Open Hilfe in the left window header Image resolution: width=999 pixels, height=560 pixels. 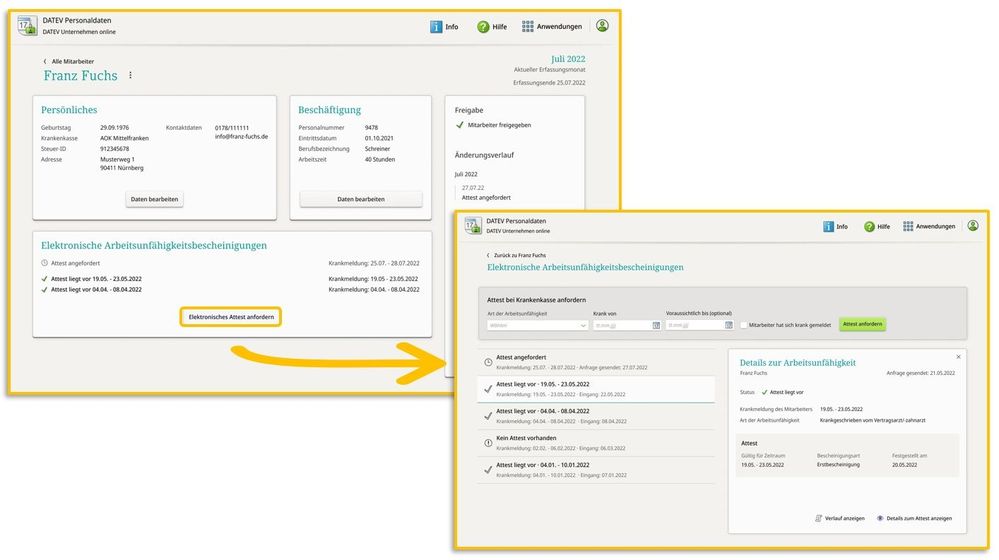483,27
